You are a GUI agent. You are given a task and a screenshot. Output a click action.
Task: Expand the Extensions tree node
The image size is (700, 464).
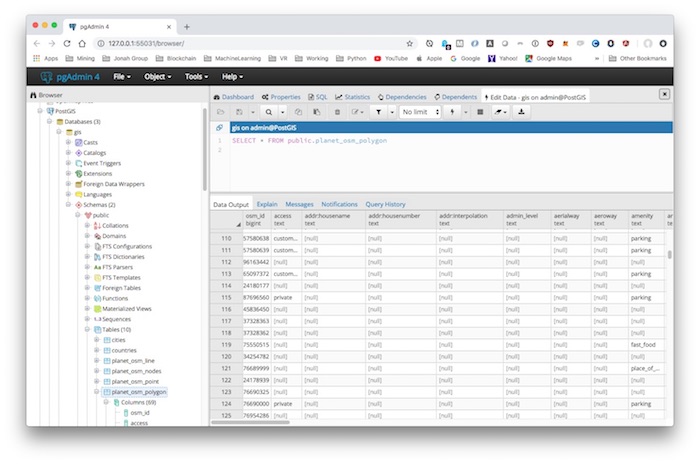click(68, 173)
